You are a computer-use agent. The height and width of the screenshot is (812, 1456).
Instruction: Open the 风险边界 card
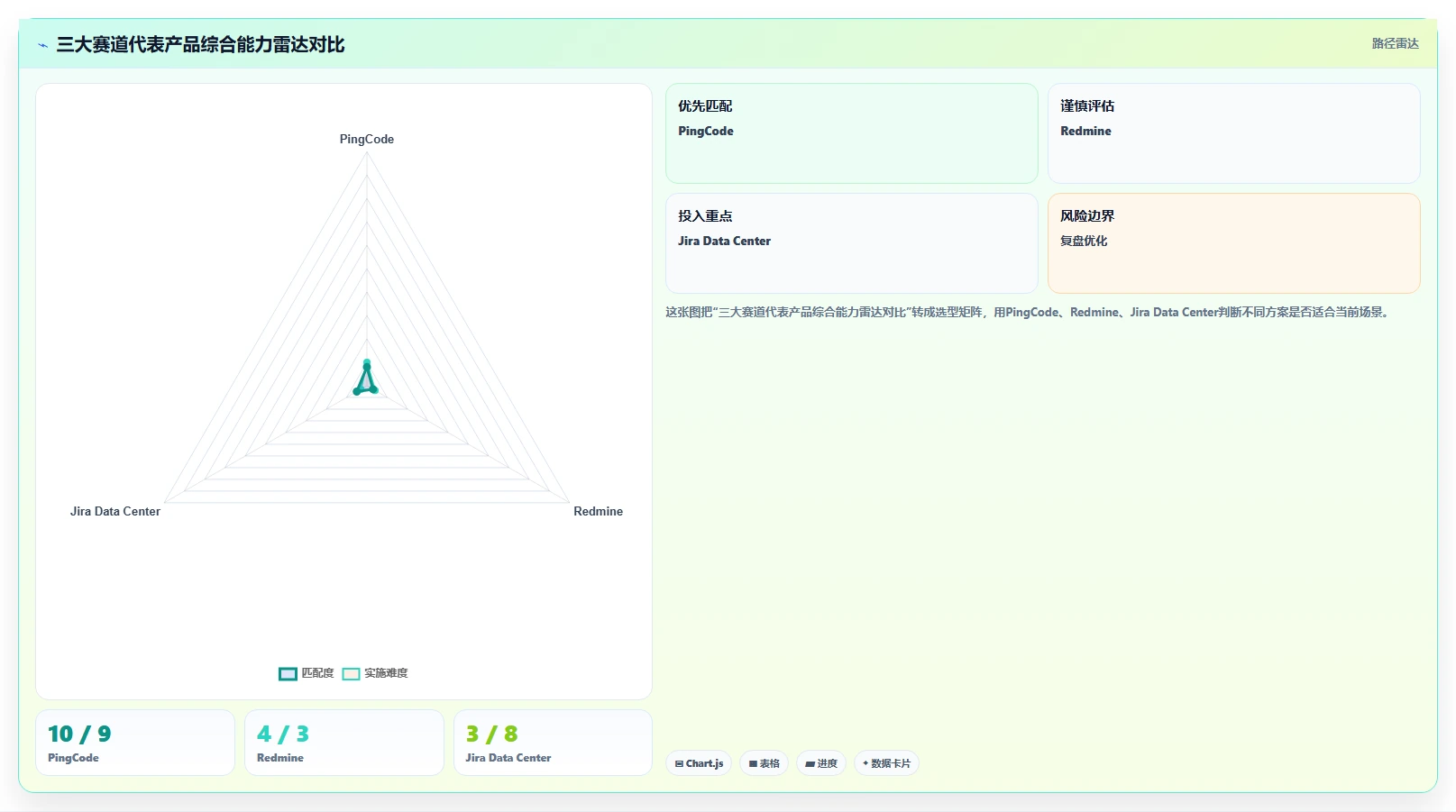coord(1234,243)
